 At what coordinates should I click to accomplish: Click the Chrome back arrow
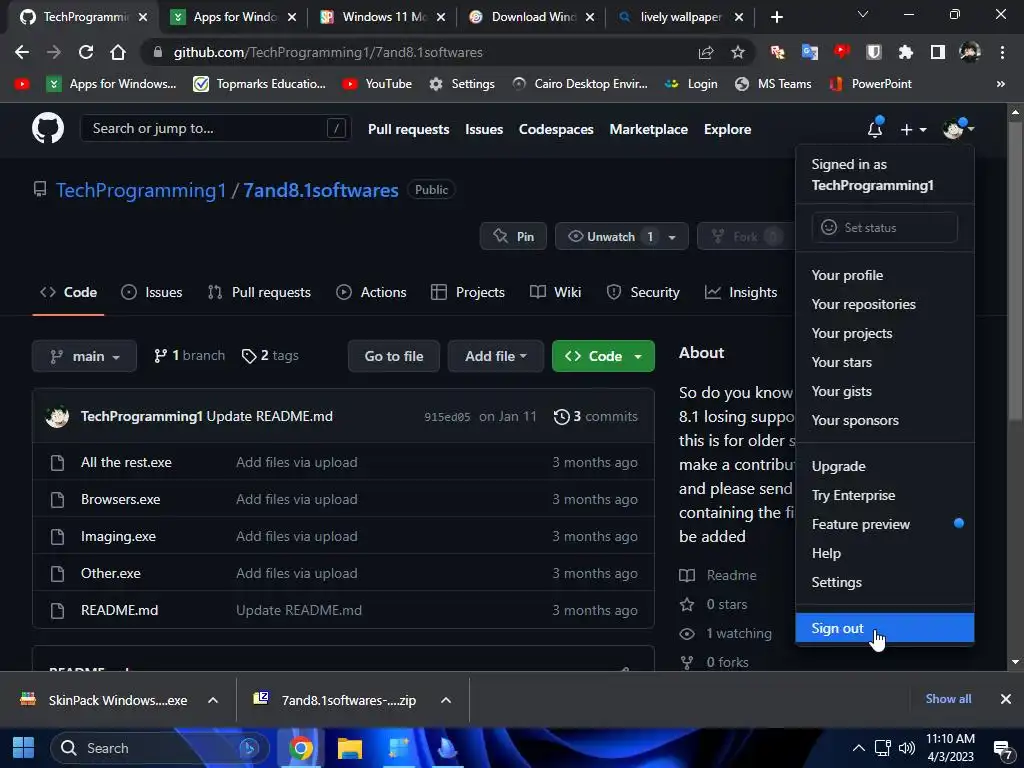(22, 52)
